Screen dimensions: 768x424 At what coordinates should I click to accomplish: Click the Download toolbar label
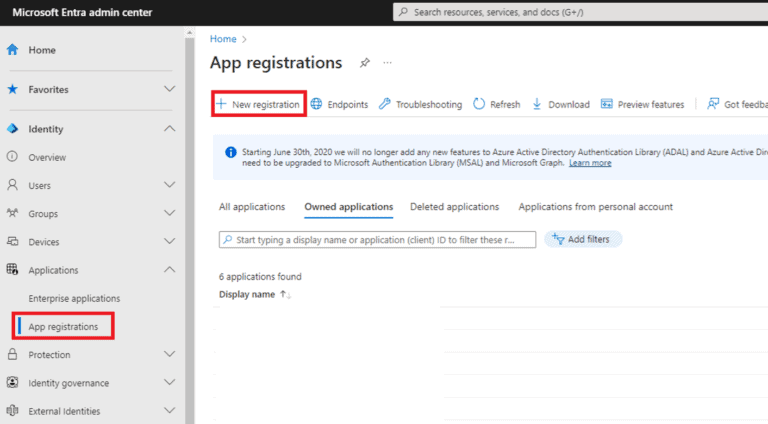tap(569, 104)
